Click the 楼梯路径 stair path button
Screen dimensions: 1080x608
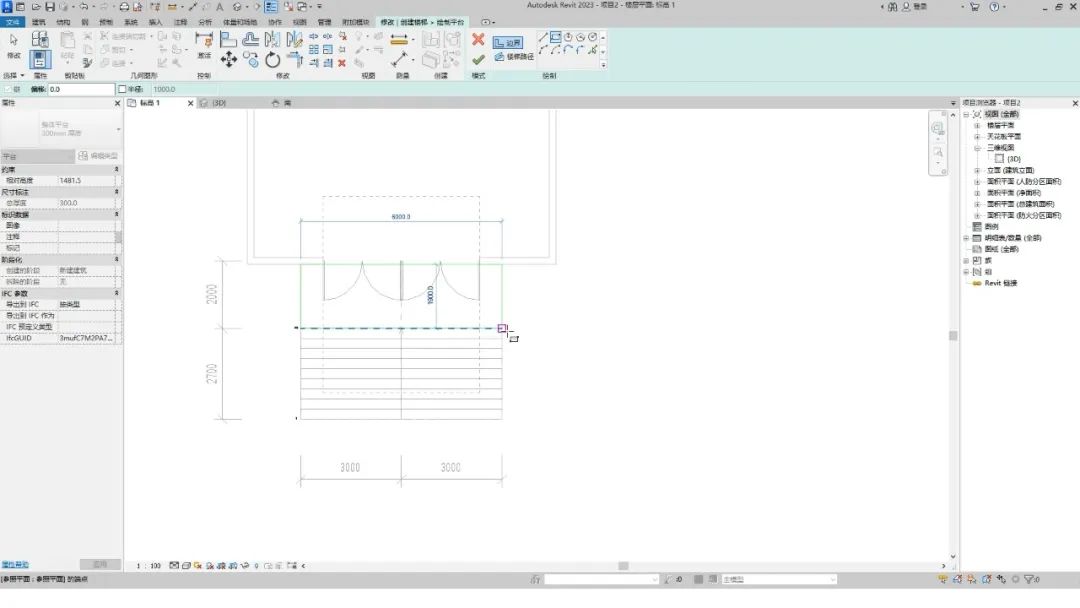click(x=514, y=56)
